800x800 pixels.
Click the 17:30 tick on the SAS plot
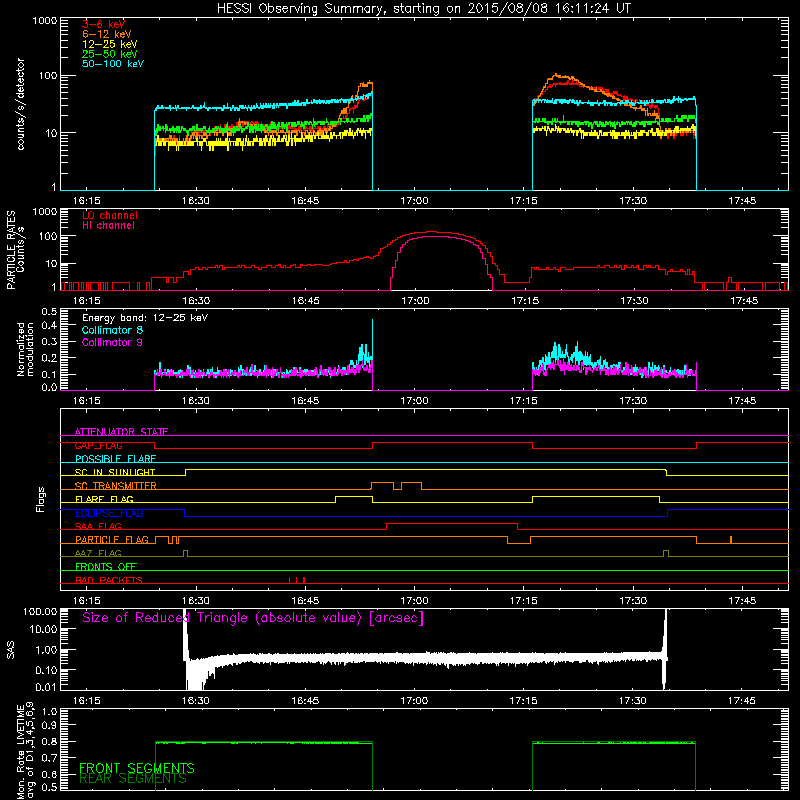[633, 701]
